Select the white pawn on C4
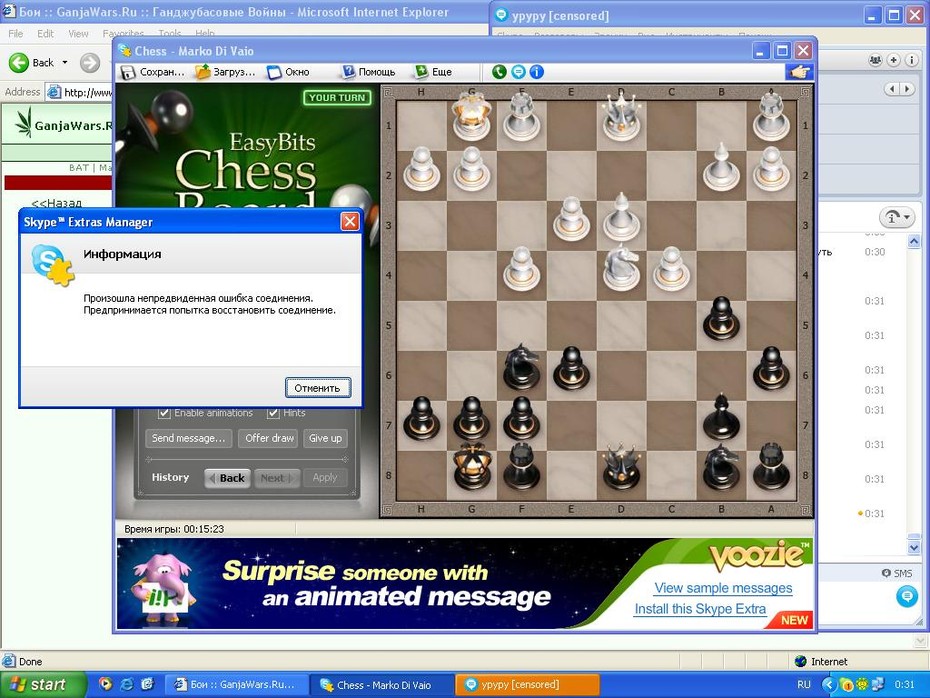930x698 pixels. click(671, 268)
